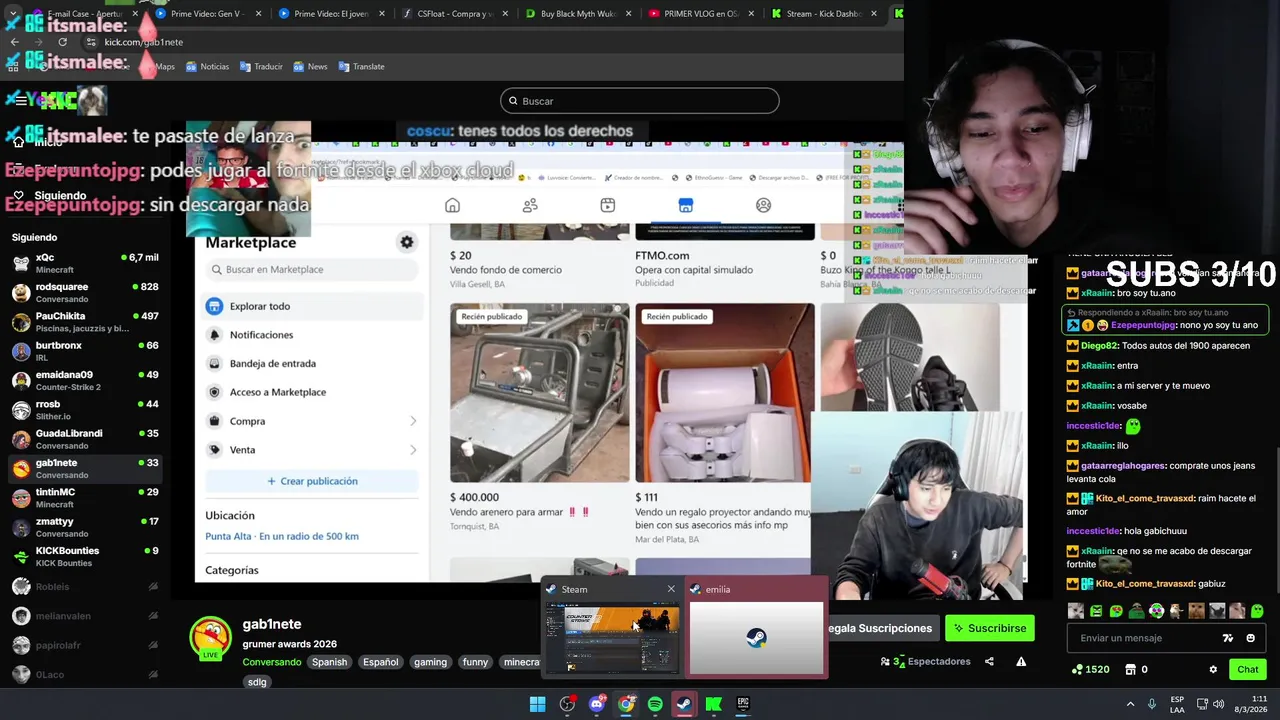Screen dimensions: 1280x720
Task: Close the CSFloat browser tab
Action: [505, 14]
